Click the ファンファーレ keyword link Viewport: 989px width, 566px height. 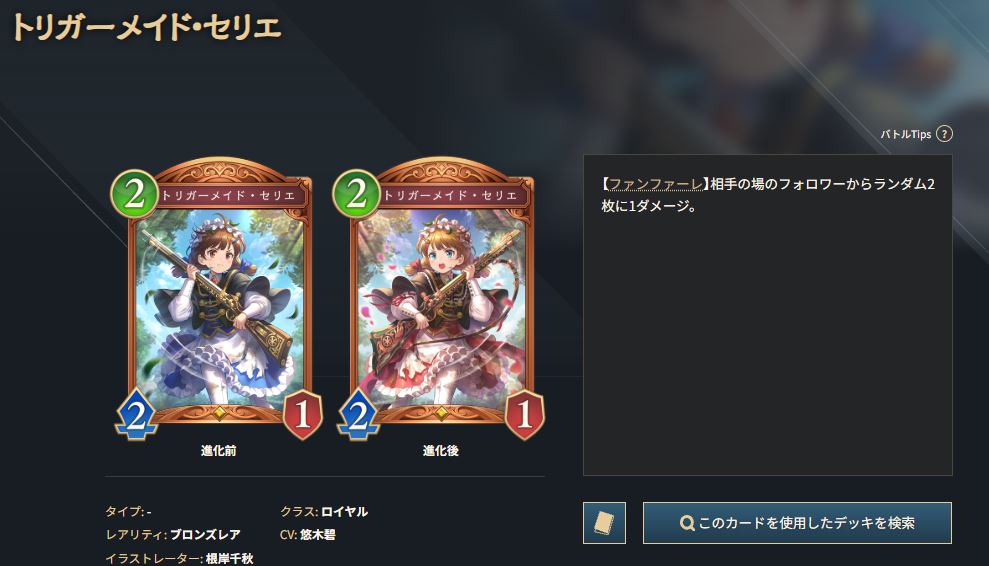(x=655, y=184)
